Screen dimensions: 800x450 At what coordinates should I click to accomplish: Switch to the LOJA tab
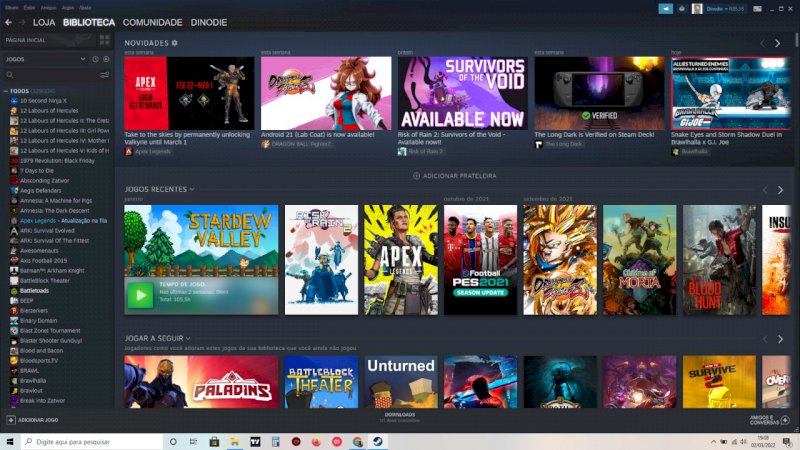44,22
